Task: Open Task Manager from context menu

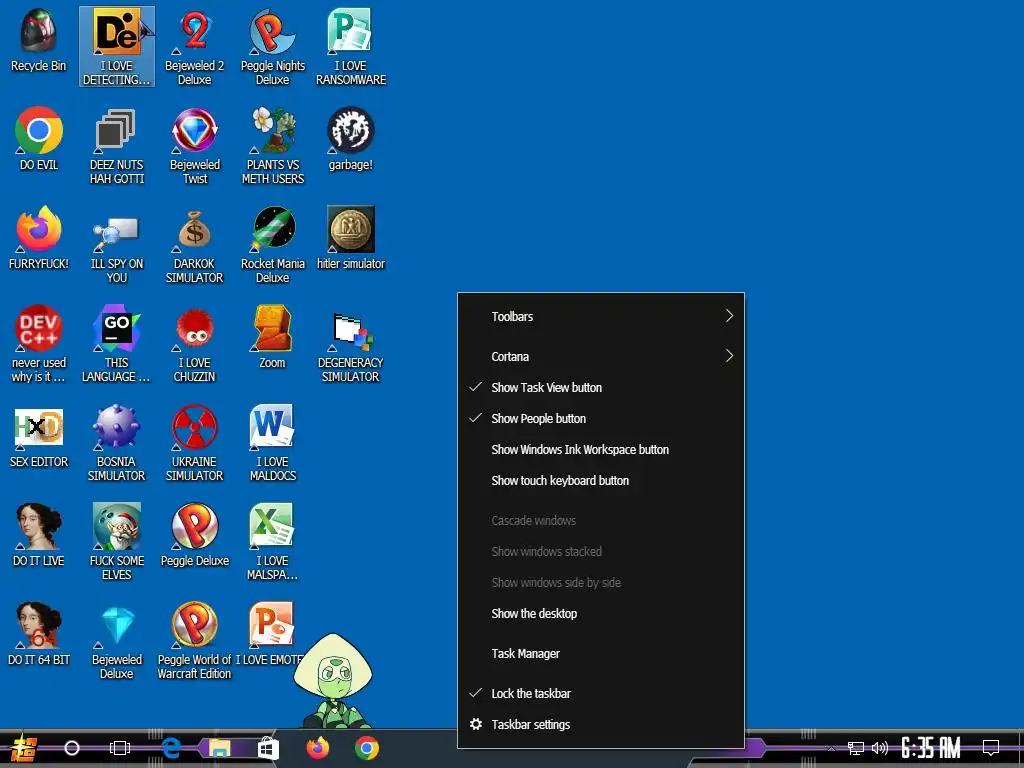Action: pos(601,654)
